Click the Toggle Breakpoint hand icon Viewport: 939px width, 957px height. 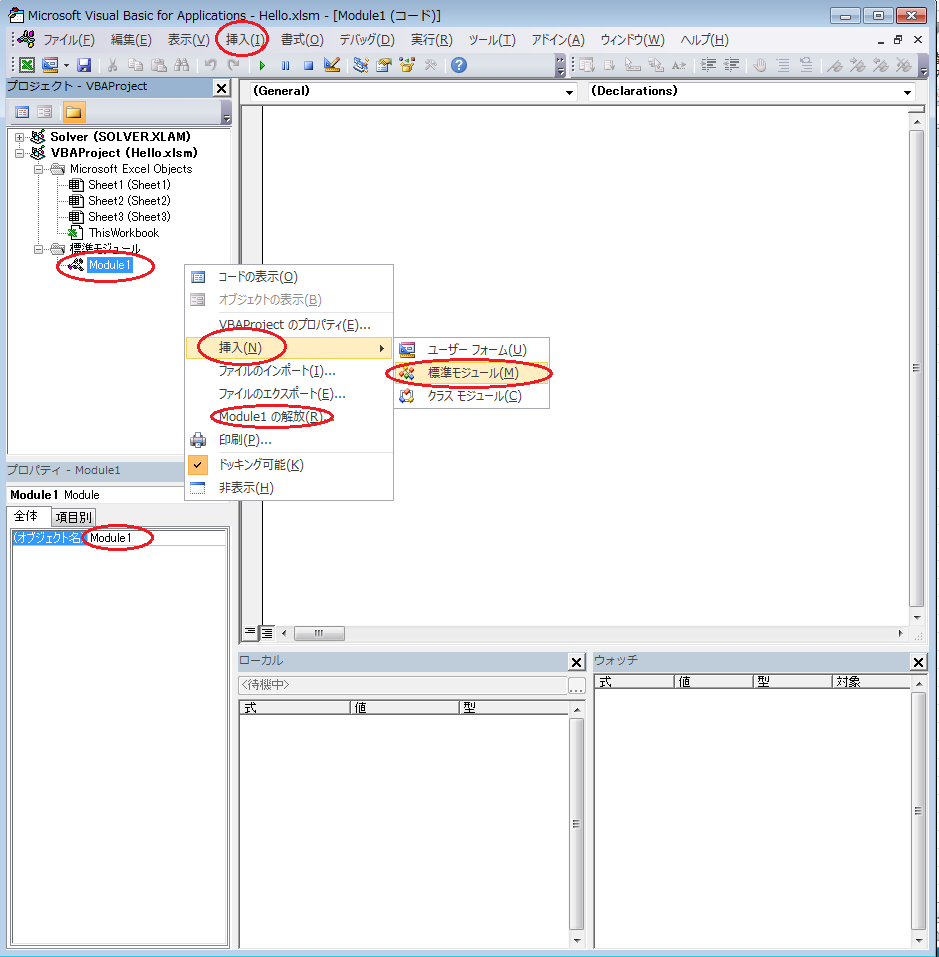(760, 65)
